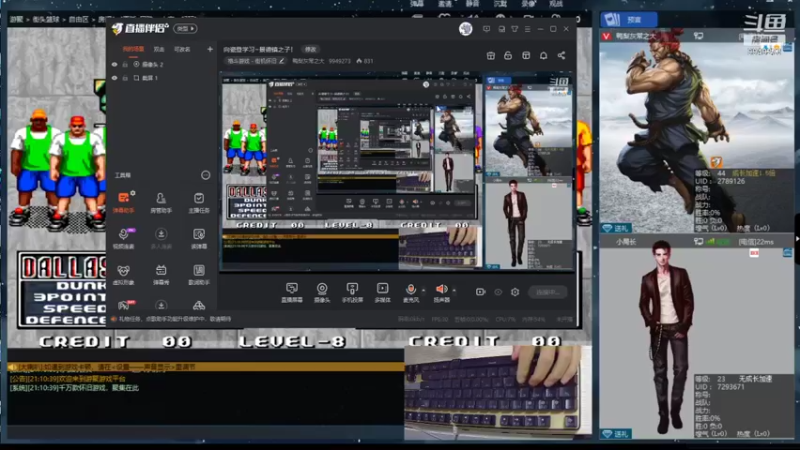Click the 街头篮球 breadcrumb in background window
This screenshot has height=450, width=800.
point(45,19)
